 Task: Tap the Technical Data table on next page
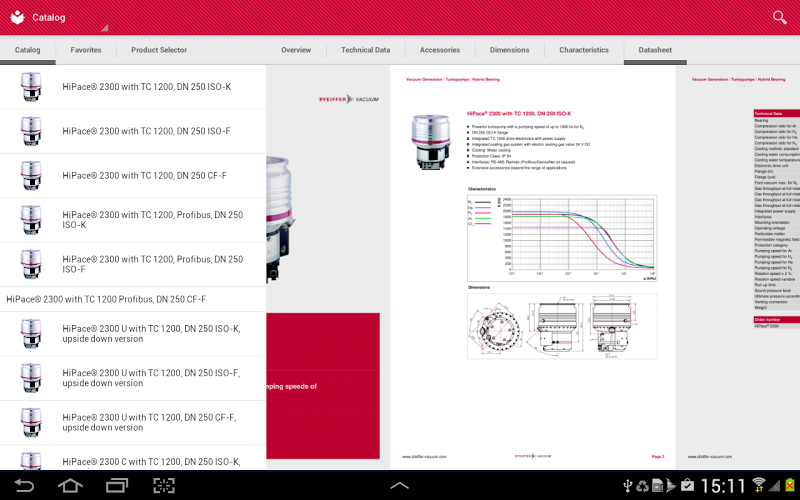pos(777,209)
